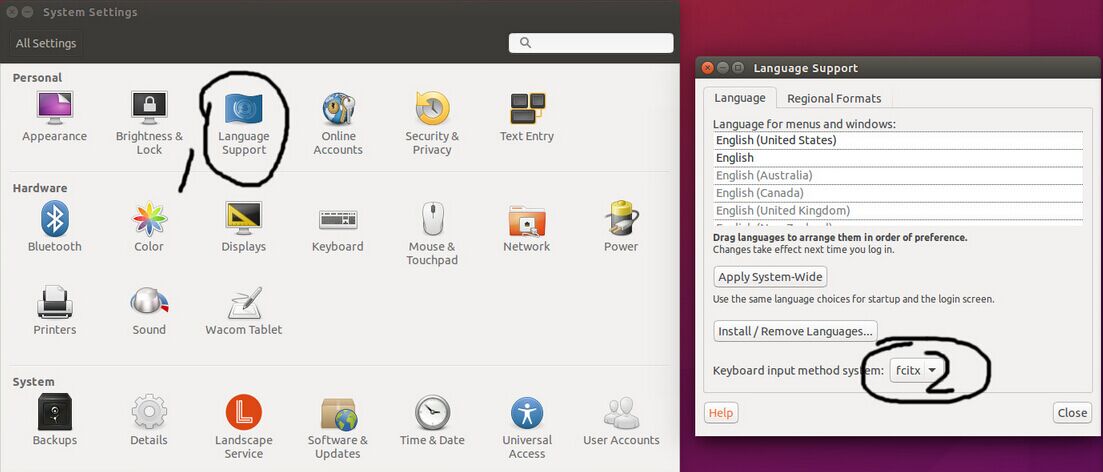Viewport: 1103px width, 472px height.
Task: Select English (Australia) in the list
Action: click(898, 175)
